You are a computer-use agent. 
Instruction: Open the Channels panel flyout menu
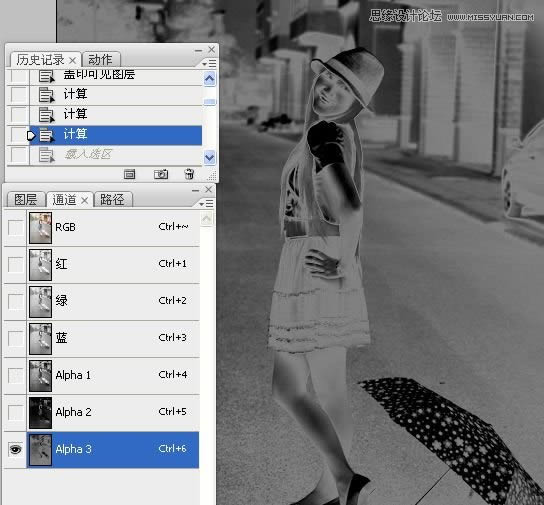[x=207, y=204]
